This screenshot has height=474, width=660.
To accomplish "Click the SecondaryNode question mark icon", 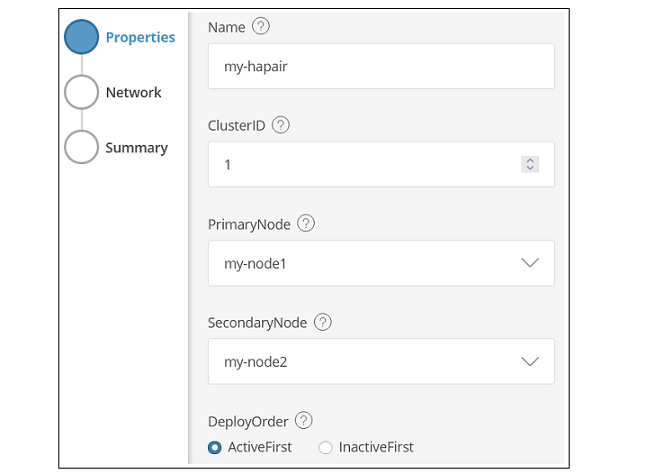I will pyautogui.click(x=323, y=322).
